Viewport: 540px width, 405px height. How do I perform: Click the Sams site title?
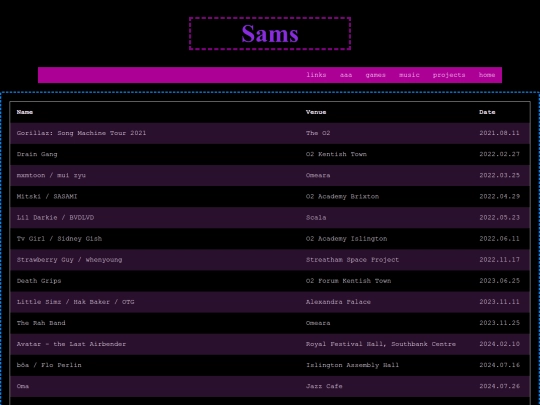(x=270, y=34)
